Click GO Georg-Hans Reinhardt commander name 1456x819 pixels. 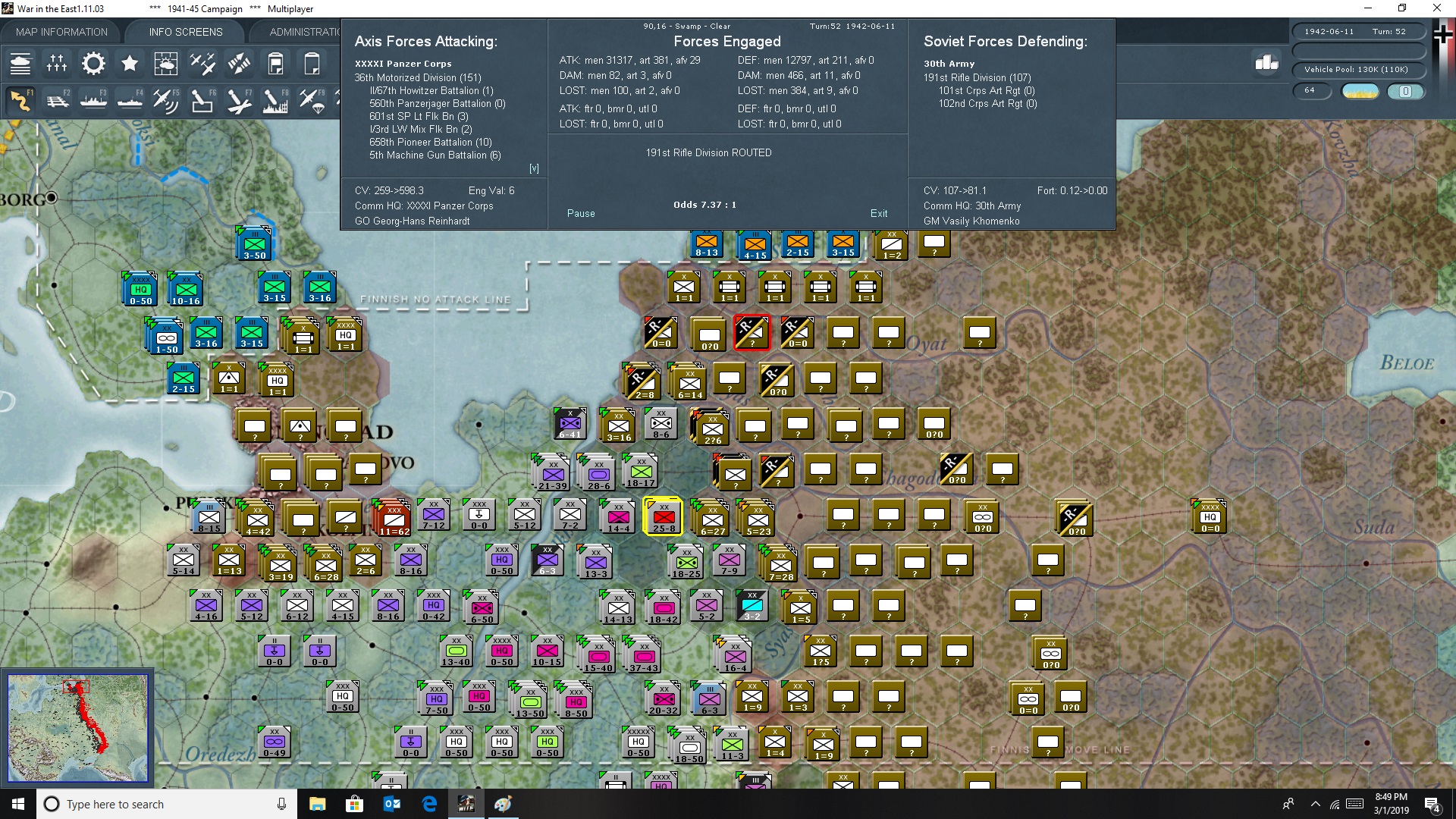point(413,221)
